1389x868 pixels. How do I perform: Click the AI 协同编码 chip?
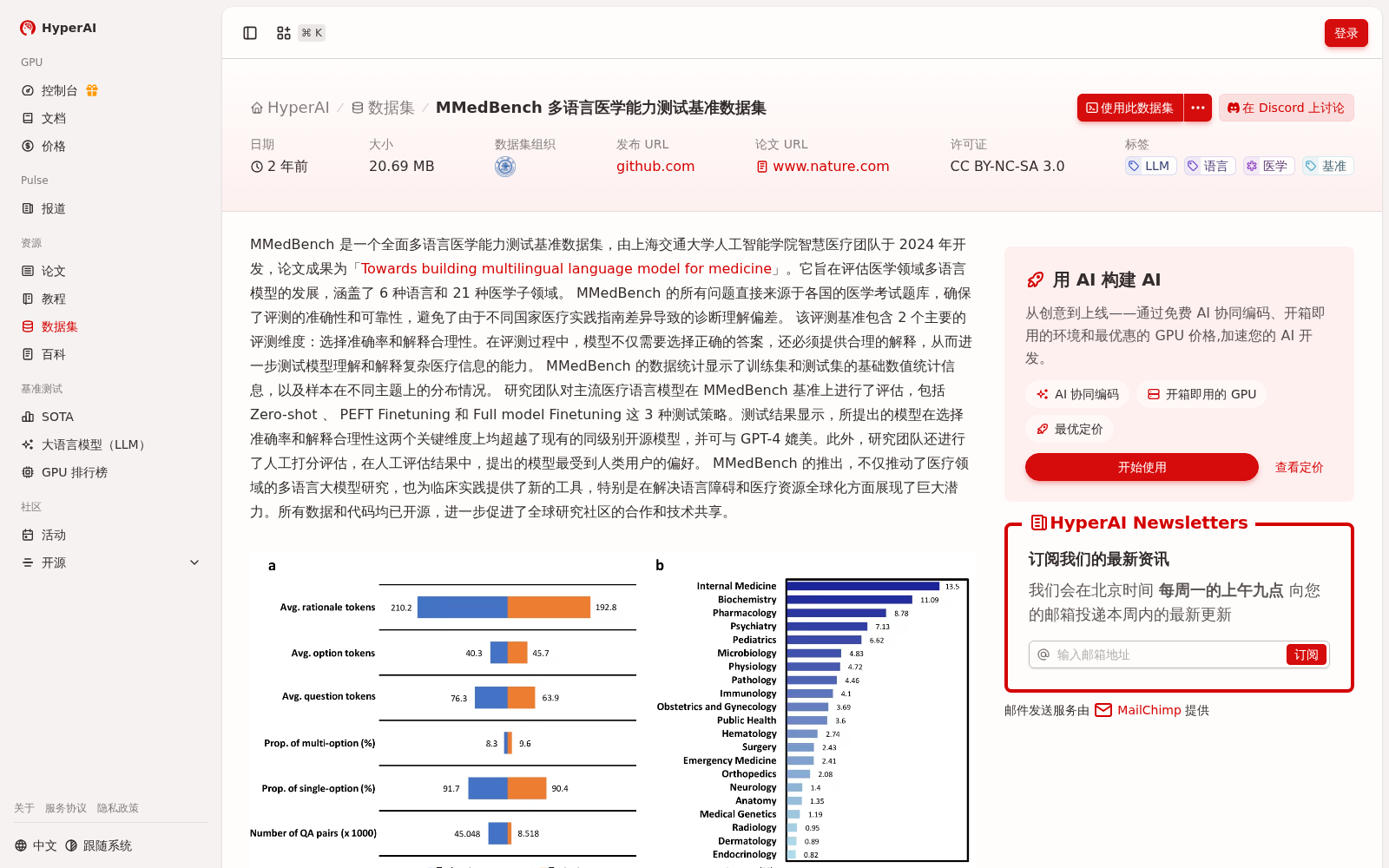coord(1077,394)
